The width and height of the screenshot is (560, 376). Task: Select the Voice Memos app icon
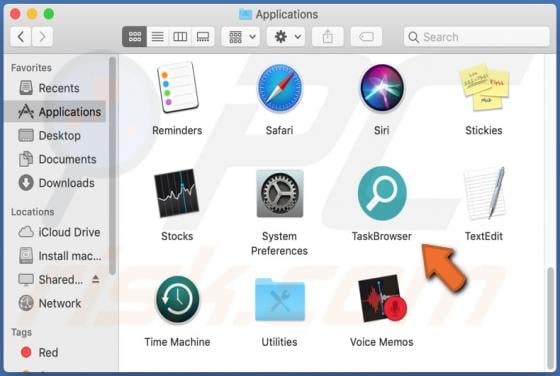pos(382,299)
